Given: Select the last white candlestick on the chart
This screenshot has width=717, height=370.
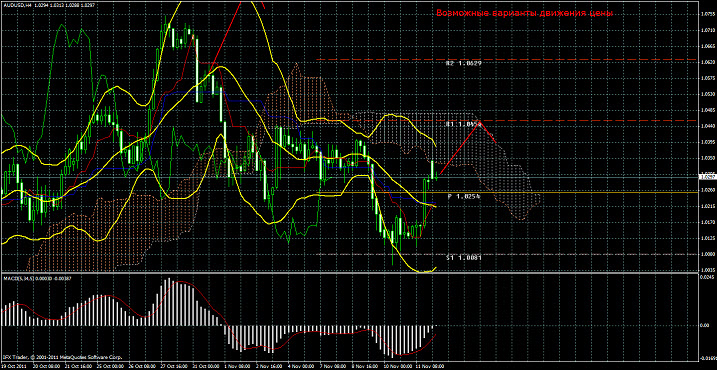Looking at the screenshot, I should (433, 170).
